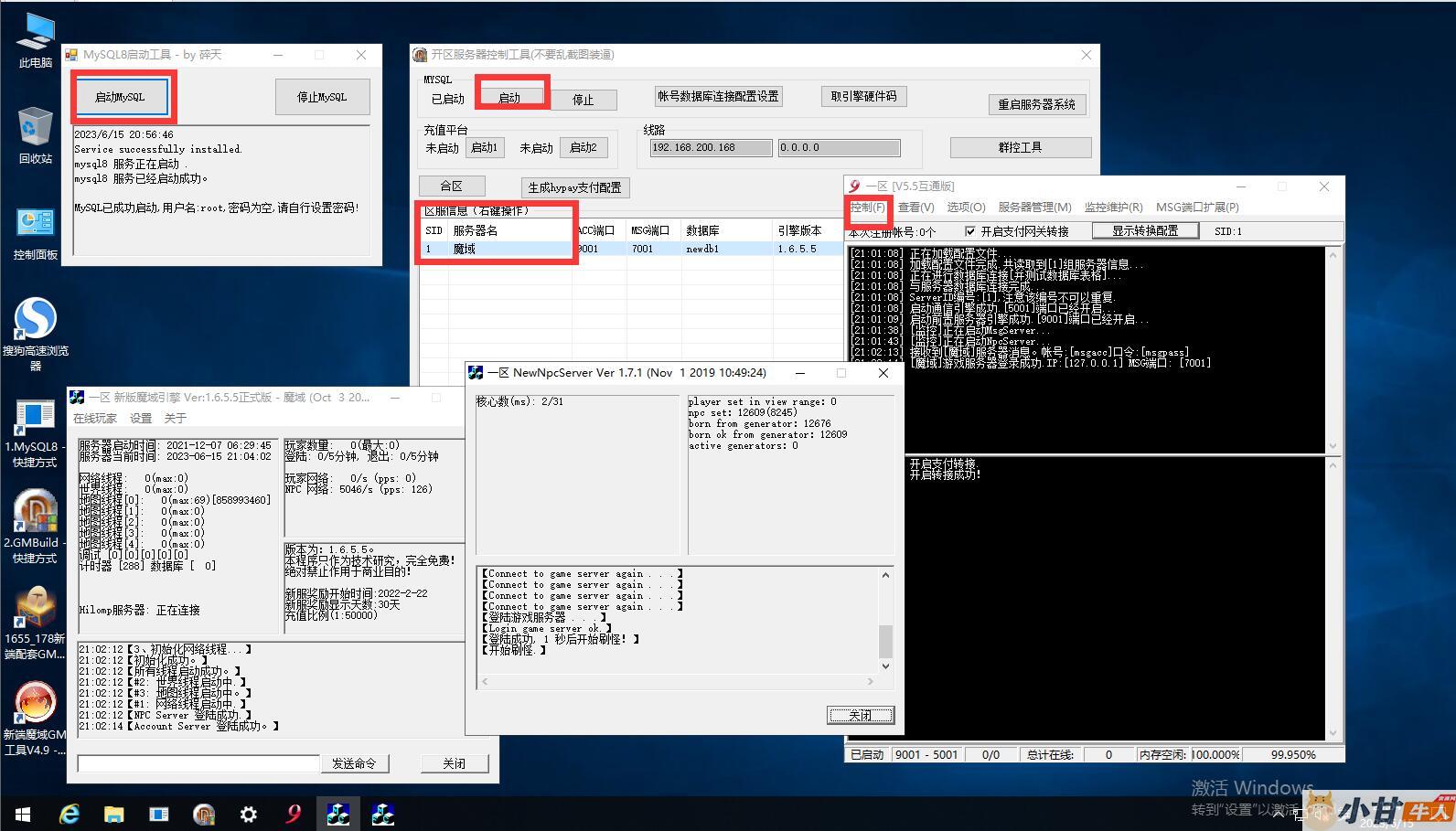Launch 搜狗高速浏览器 from the desktop
1456x831 pixels.
(35, 321)
